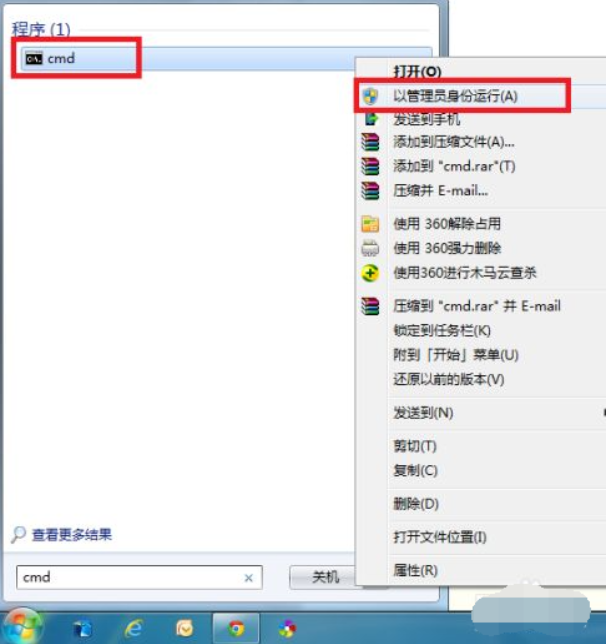Open Google Chrome from the taskbar
The image size is (607, 644).
[236, 628]
